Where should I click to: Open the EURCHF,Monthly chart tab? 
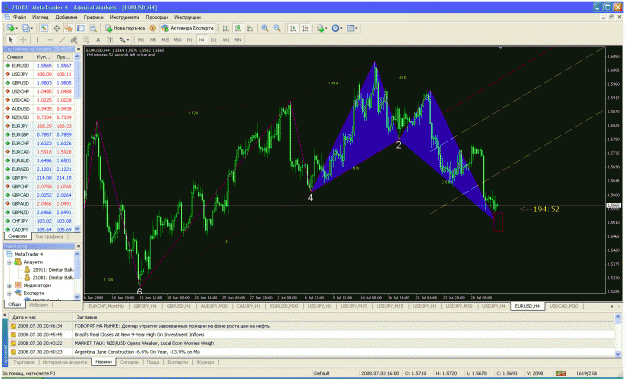106,306
